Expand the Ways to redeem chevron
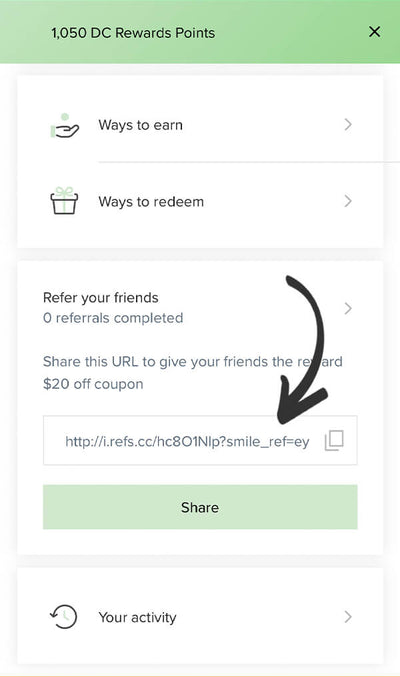The width and height of the screenshot is (400, 677). point(348,201)
